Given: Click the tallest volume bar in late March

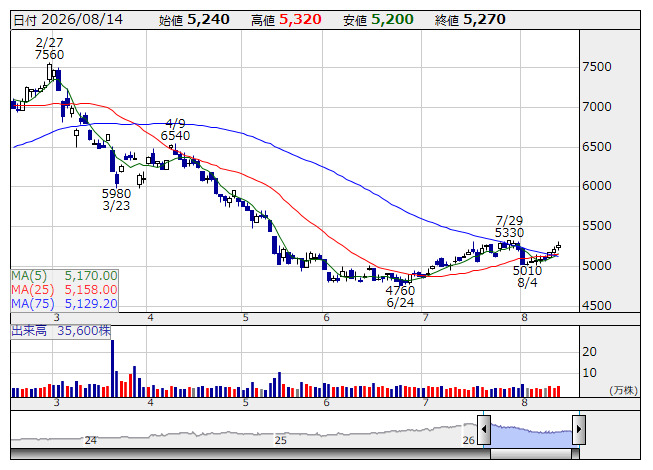Looking at the screenshot, I should coord(112,368).
